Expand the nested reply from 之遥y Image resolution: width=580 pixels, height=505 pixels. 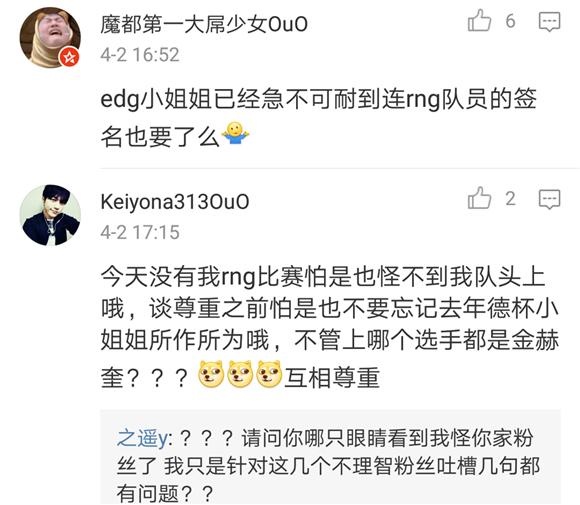coord(330,457)
